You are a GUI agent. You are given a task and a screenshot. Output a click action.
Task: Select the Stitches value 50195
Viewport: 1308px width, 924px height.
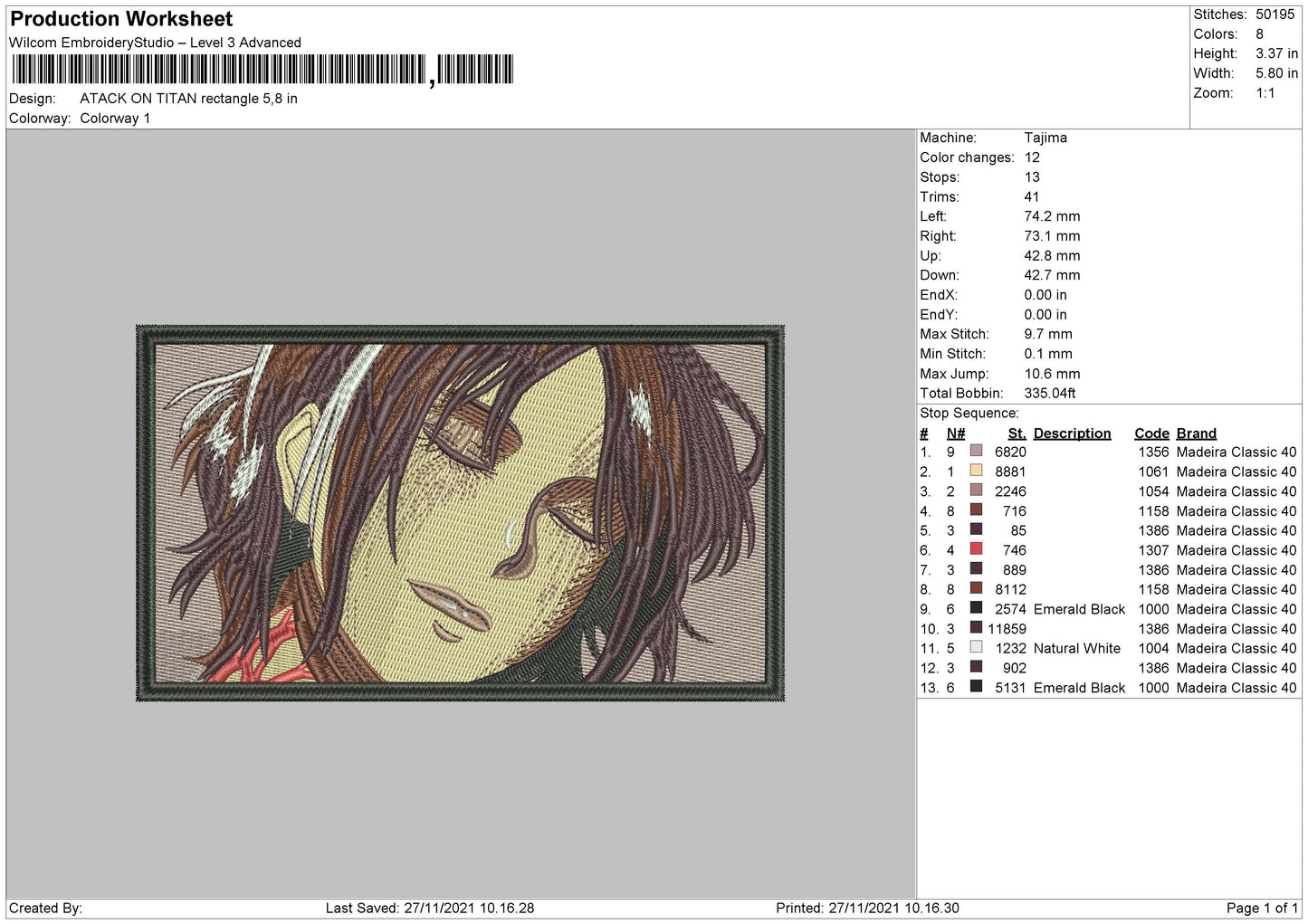[1275, 14]
